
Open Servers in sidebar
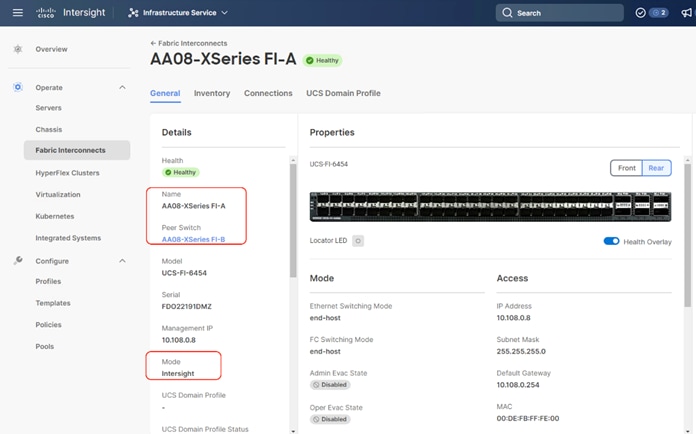[48, 108]
